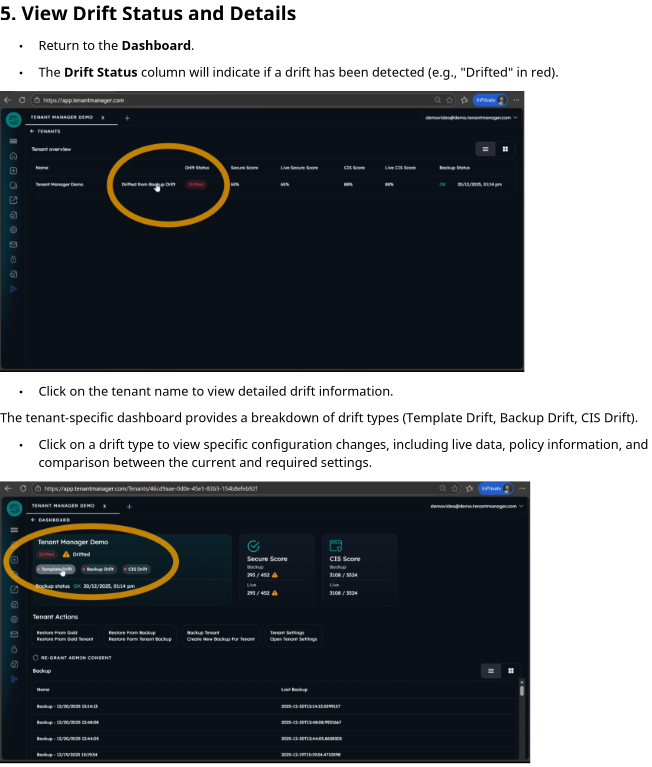Go back using the Tenants arrow

coord(32,131)
